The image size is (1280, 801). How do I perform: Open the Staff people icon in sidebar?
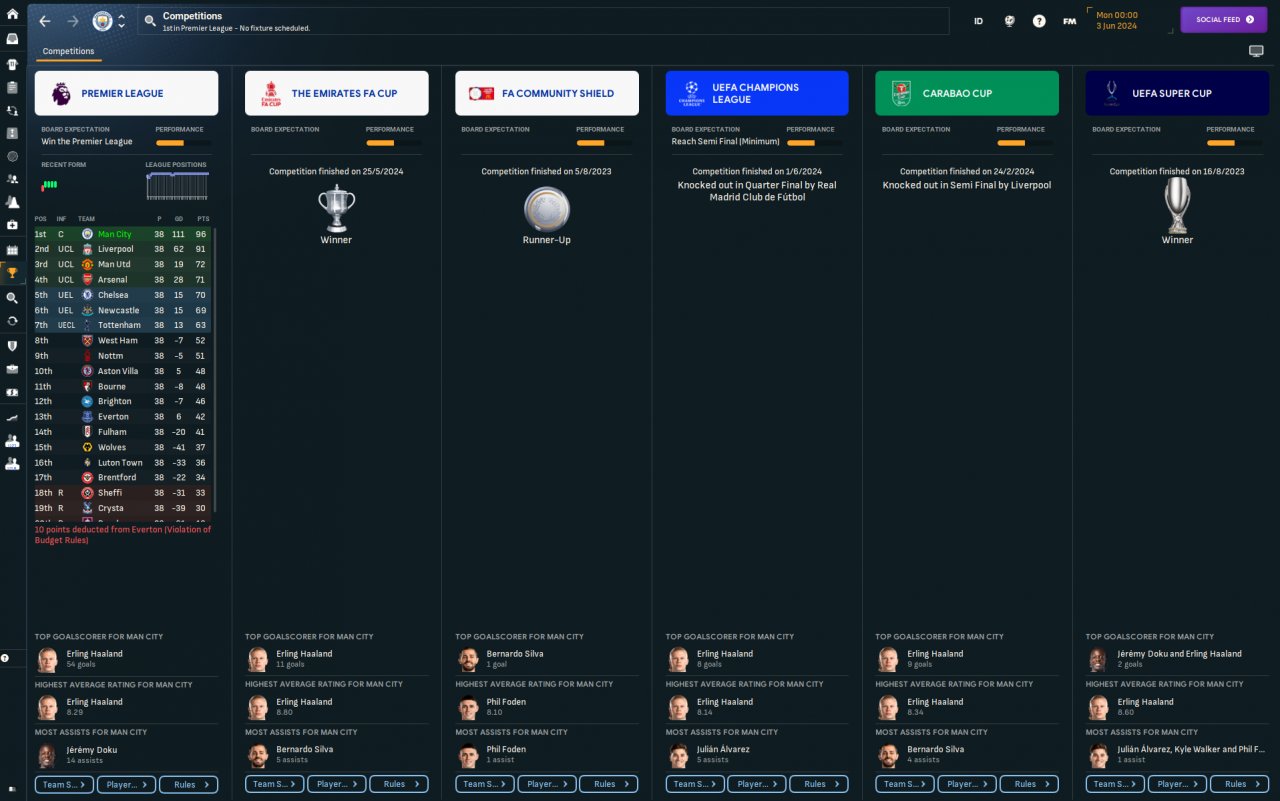coord(12,179)
